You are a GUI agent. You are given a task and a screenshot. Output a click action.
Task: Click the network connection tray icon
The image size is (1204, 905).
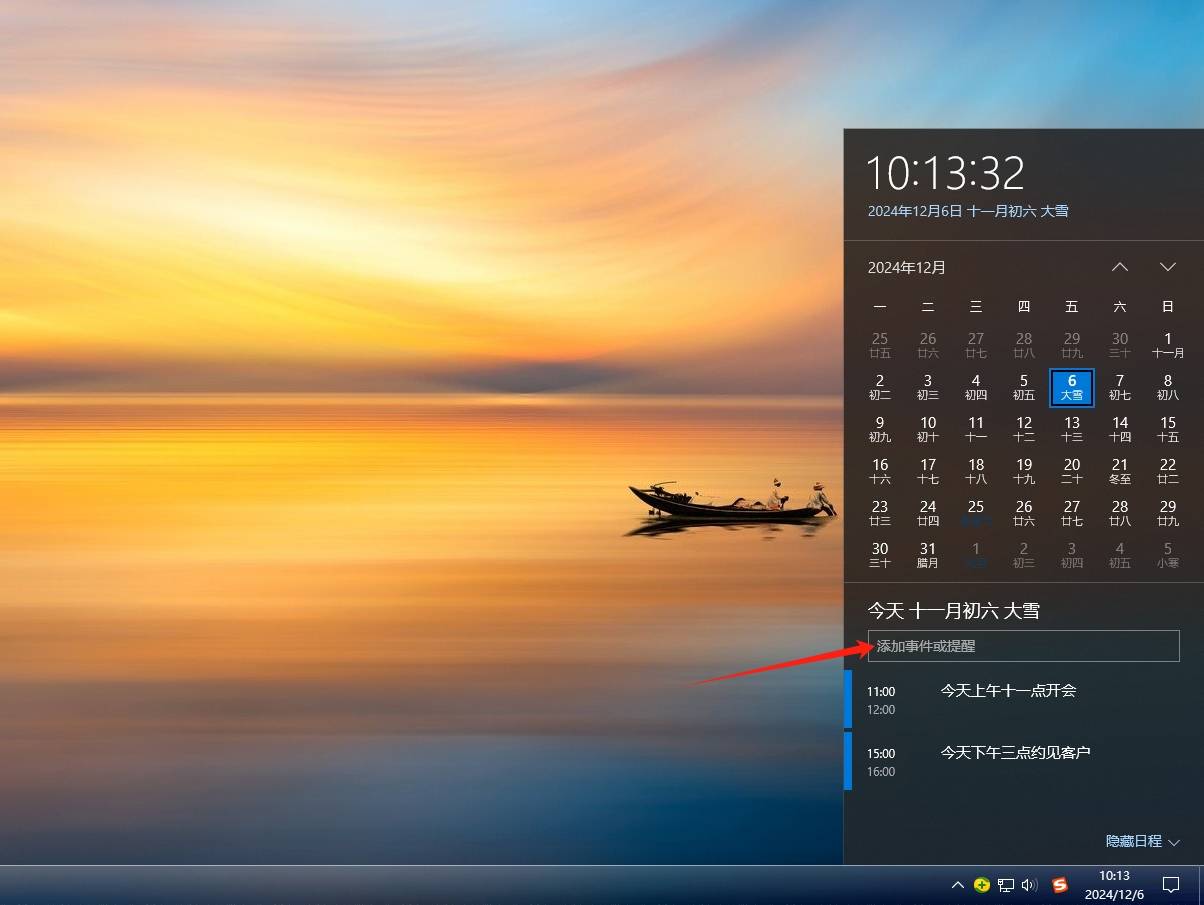click(x=1006, y=885)
